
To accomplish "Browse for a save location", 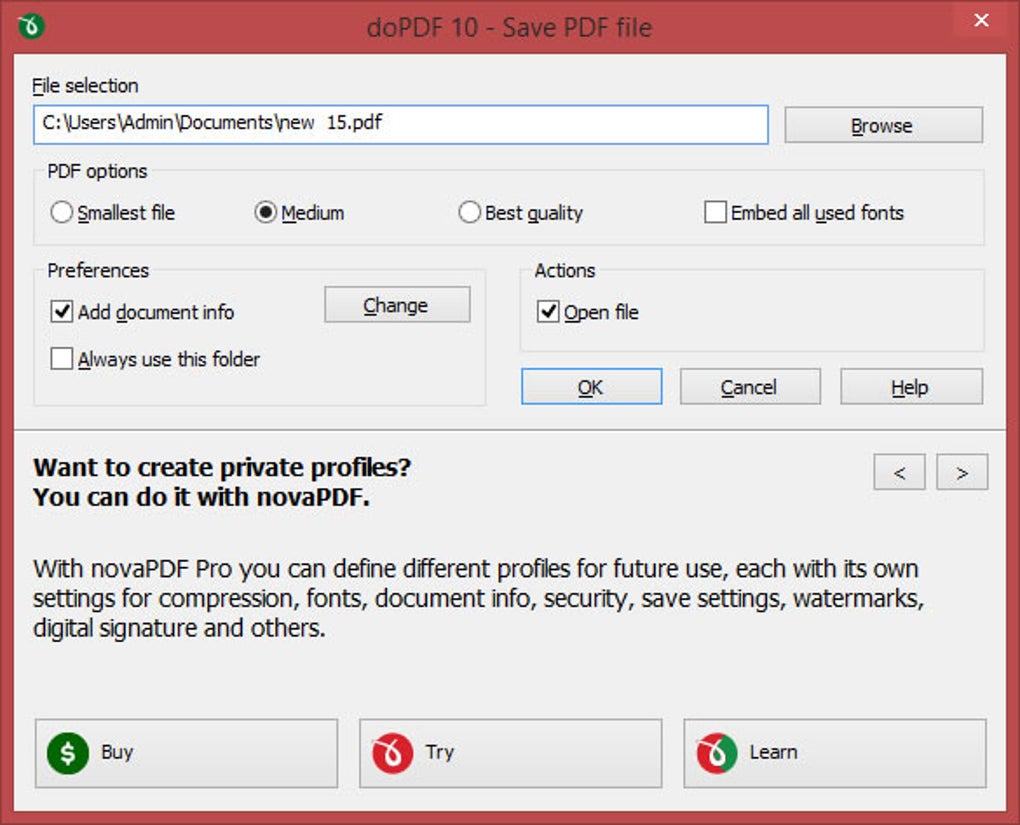I will pos(883,125).
